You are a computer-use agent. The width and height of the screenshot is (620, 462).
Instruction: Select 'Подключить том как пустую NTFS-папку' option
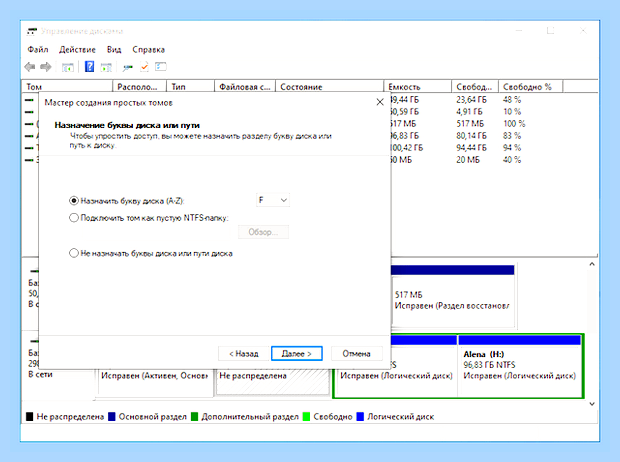pos(74,218)
